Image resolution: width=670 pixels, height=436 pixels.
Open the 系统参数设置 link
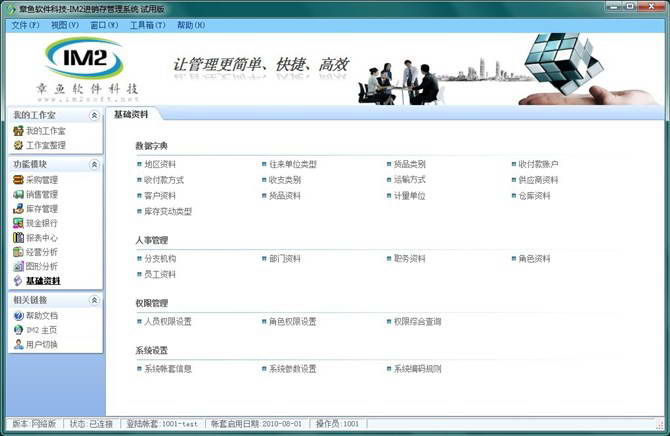tap(293, 369)
